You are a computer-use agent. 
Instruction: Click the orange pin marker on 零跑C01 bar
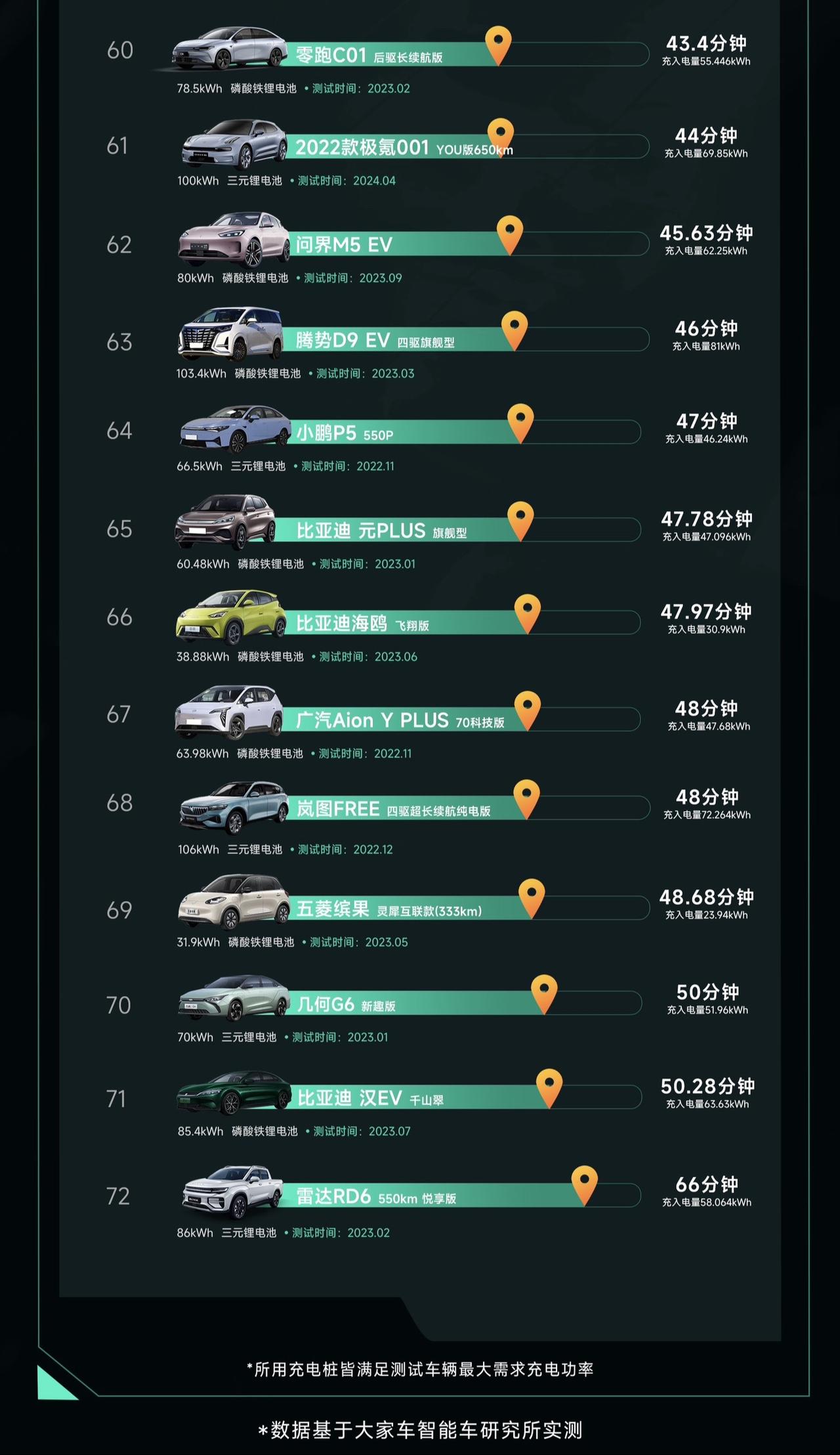(x=498, y=45)
